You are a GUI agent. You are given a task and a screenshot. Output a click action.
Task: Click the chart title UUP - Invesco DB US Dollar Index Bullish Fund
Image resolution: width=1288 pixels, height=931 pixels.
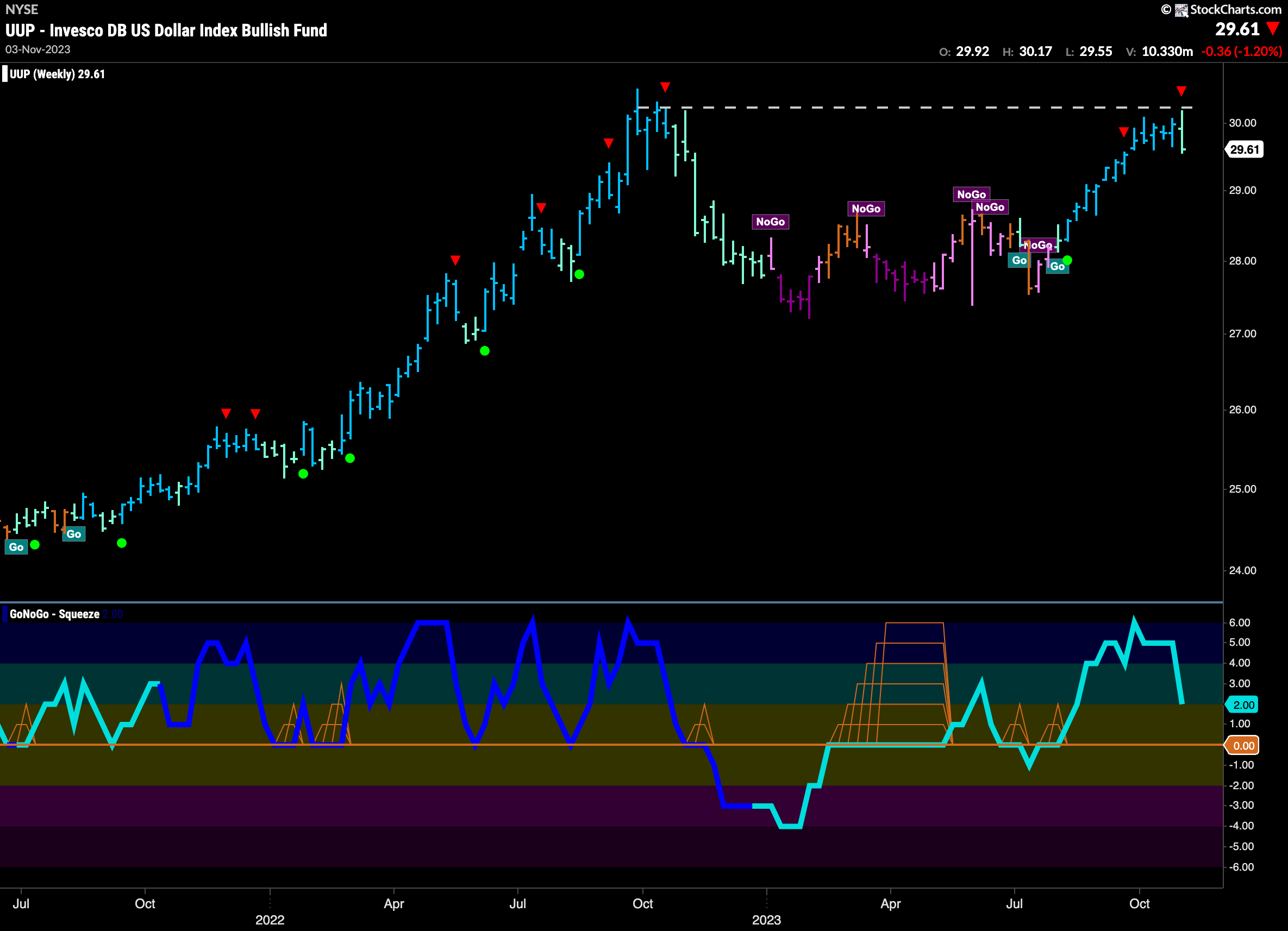166,30
